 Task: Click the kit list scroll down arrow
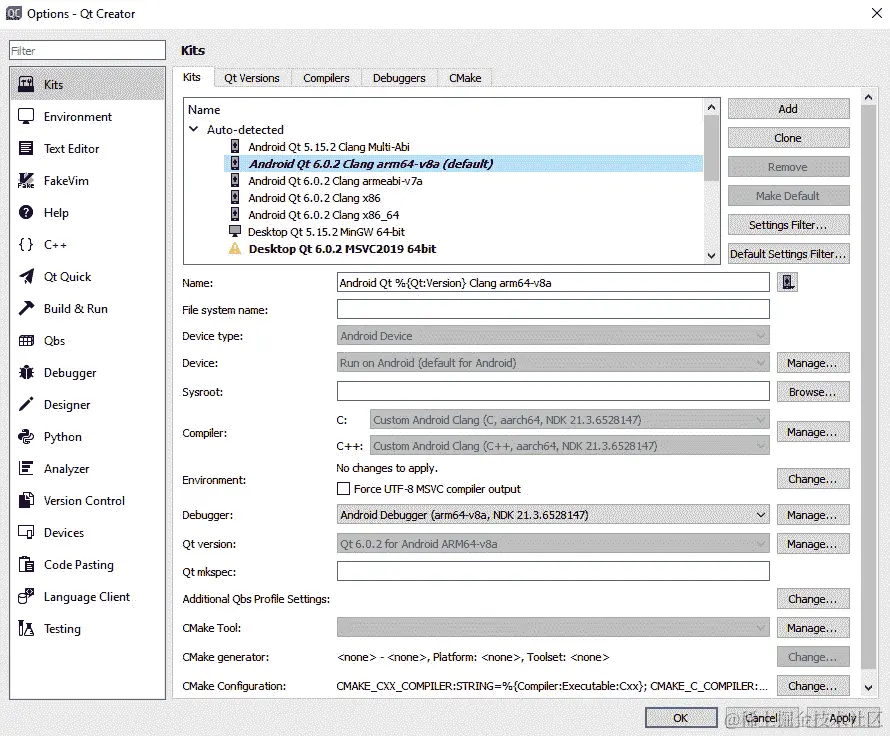711,256
